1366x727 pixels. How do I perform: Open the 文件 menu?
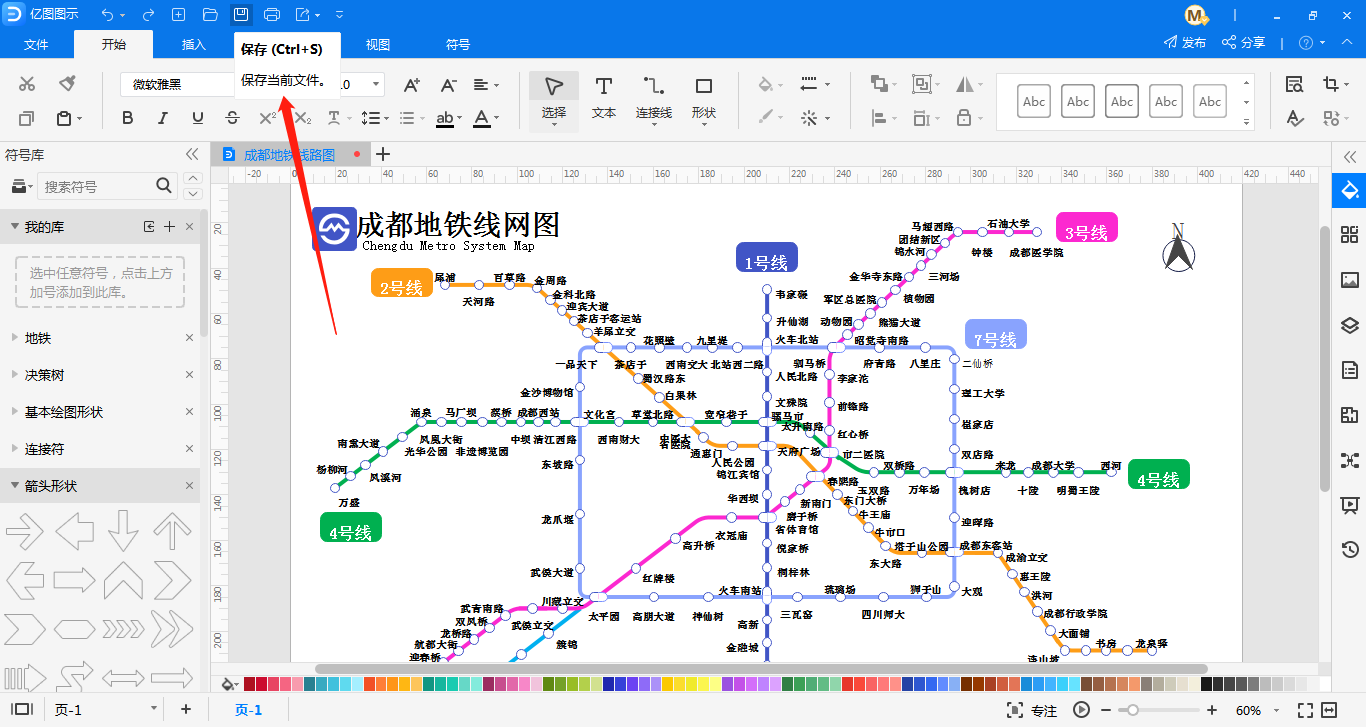(x=36, y=45)
